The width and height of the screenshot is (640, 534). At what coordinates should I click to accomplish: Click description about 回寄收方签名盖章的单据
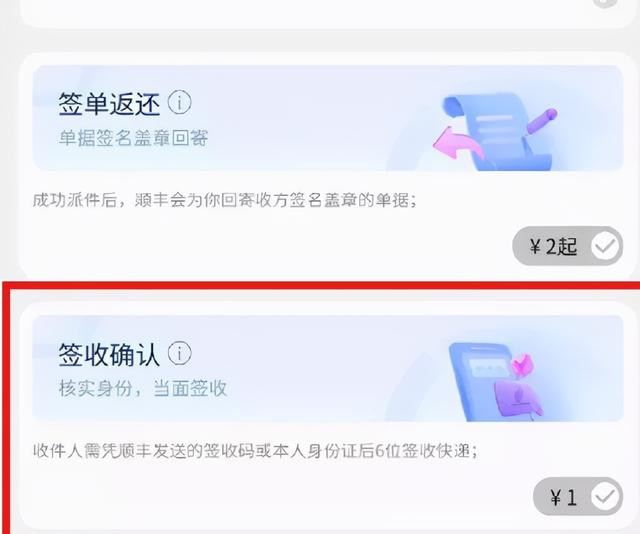click(224, 200)
